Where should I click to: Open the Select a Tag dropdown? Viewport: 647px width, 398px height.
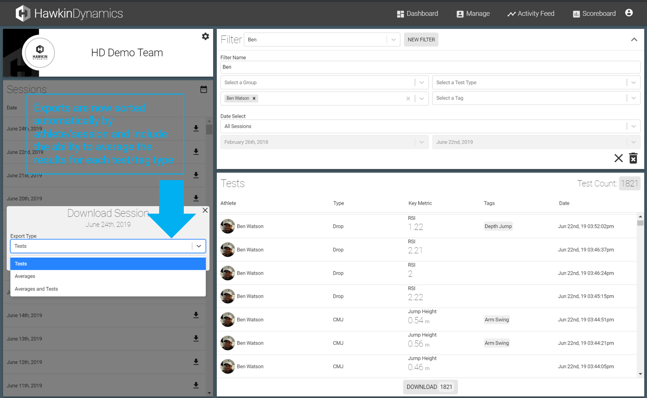[536, 98]
